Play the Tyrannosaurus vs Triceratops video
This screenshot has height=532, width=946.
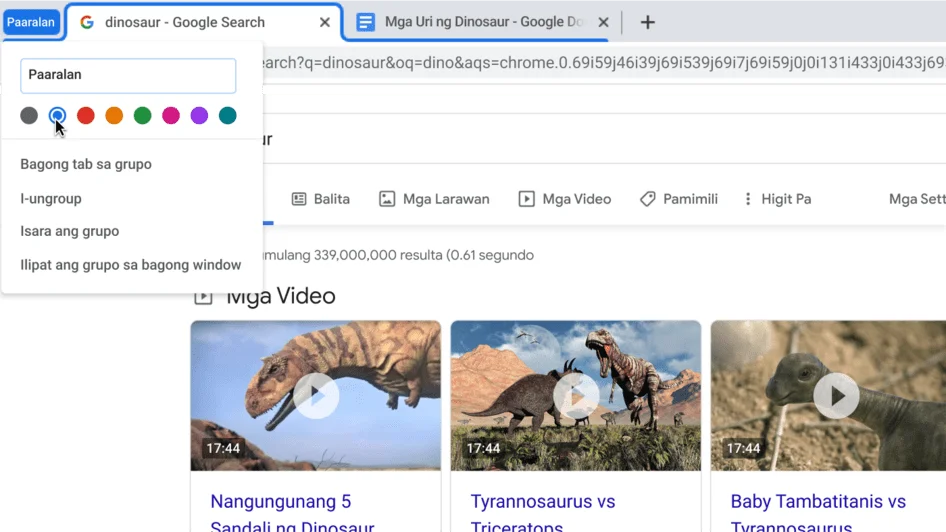576,396
